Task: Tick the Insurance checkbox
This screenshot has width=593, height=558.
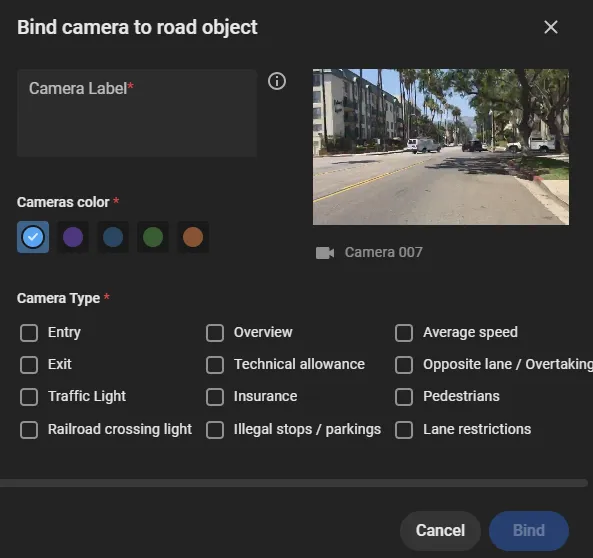Action: pos(215,397)
